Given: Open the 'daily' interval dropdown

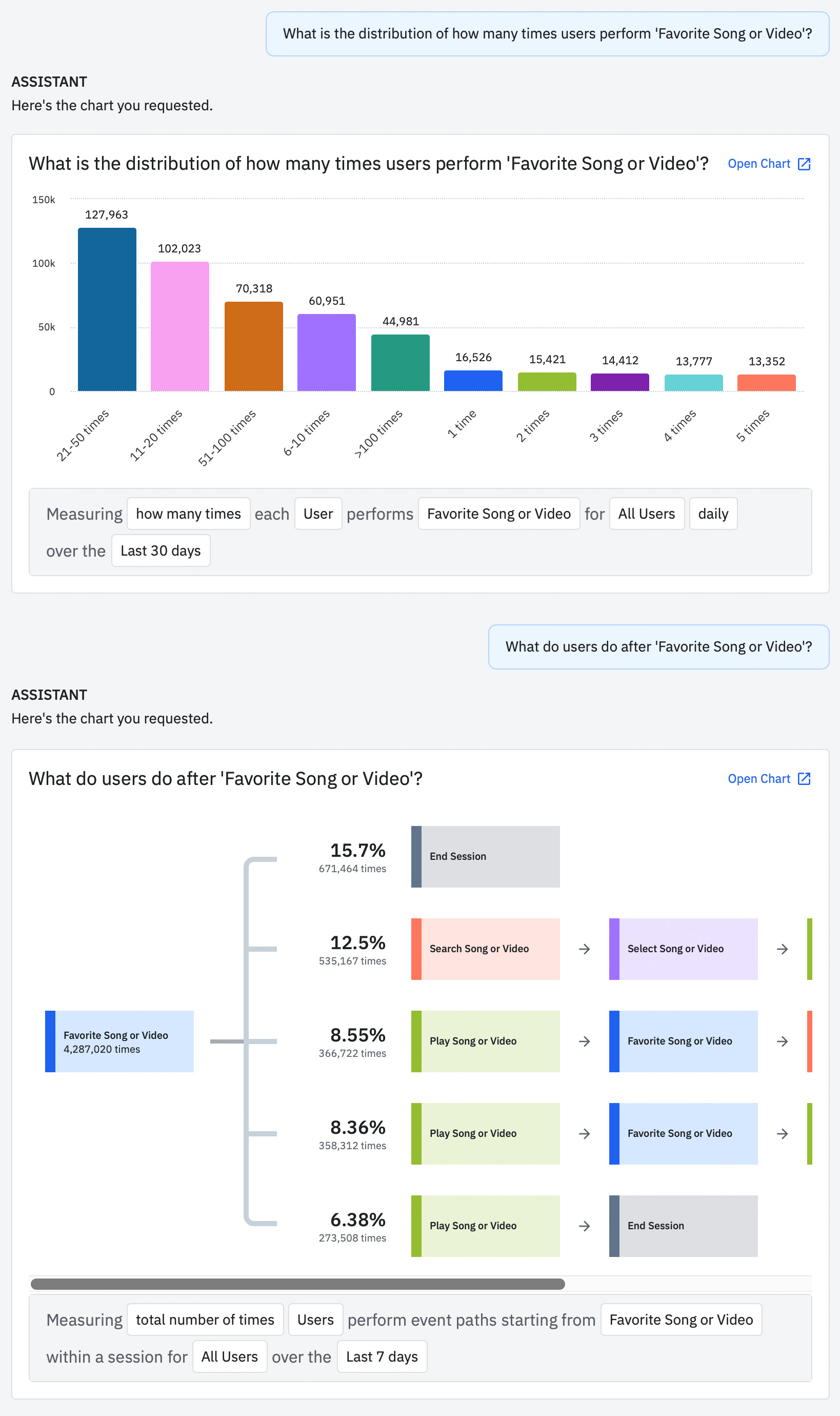Looking at the screenshot, I should [x=713, y=514].
